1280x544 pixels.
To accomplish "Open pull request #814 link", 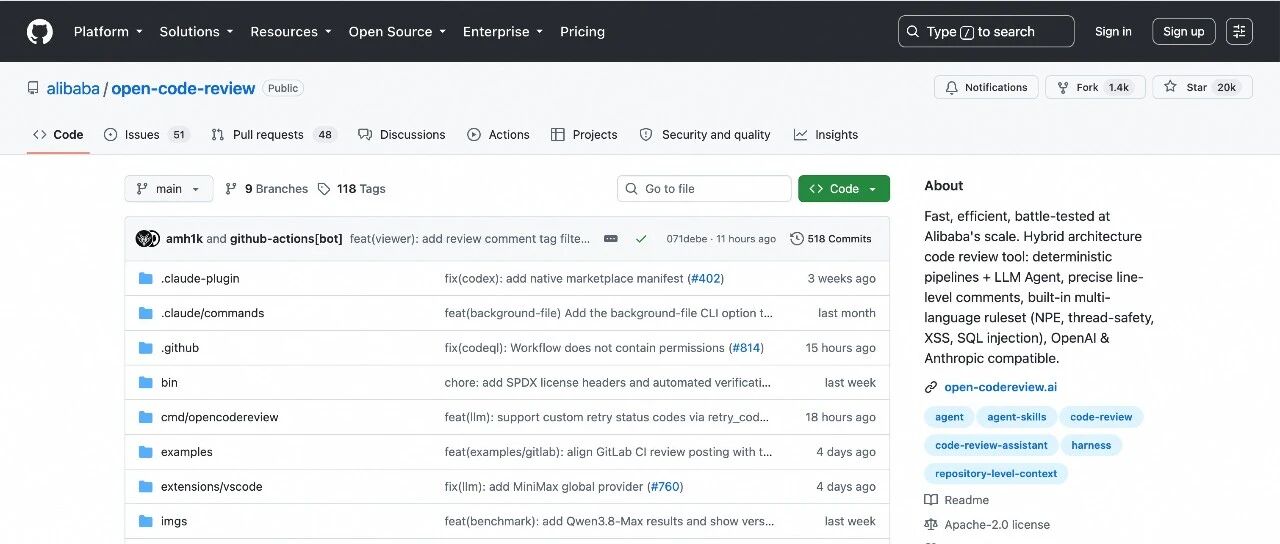I will [746, 348].
